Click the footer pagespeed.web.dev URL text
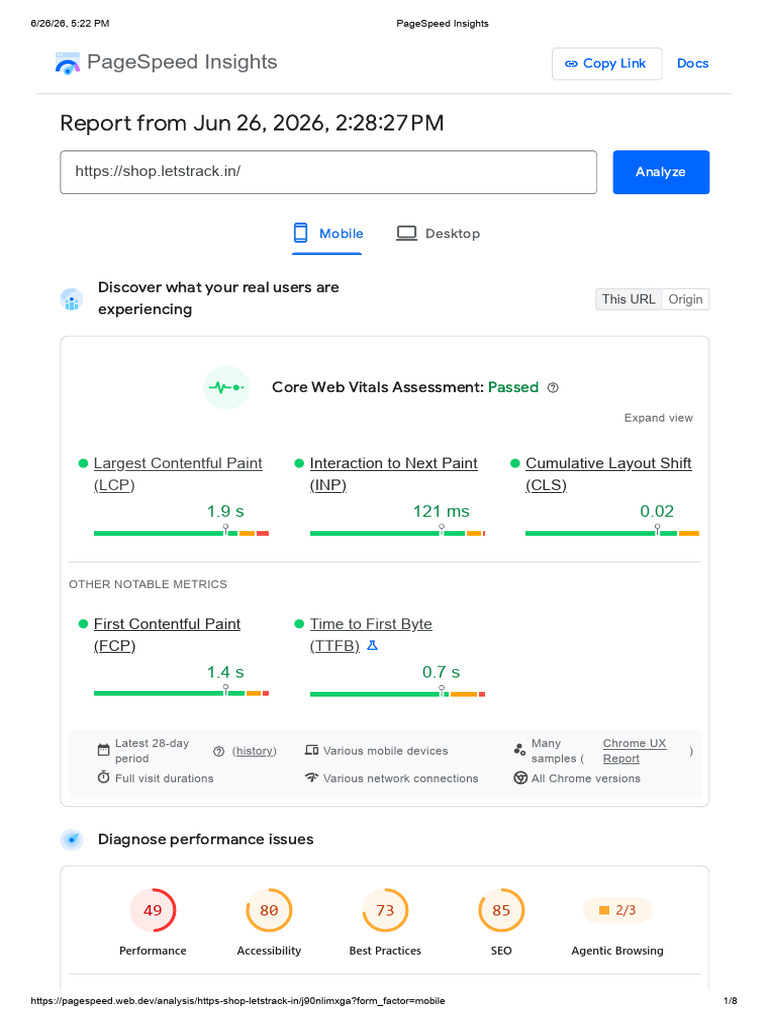The height and width of the screenshot is (1024, 768). point(238,1000)
